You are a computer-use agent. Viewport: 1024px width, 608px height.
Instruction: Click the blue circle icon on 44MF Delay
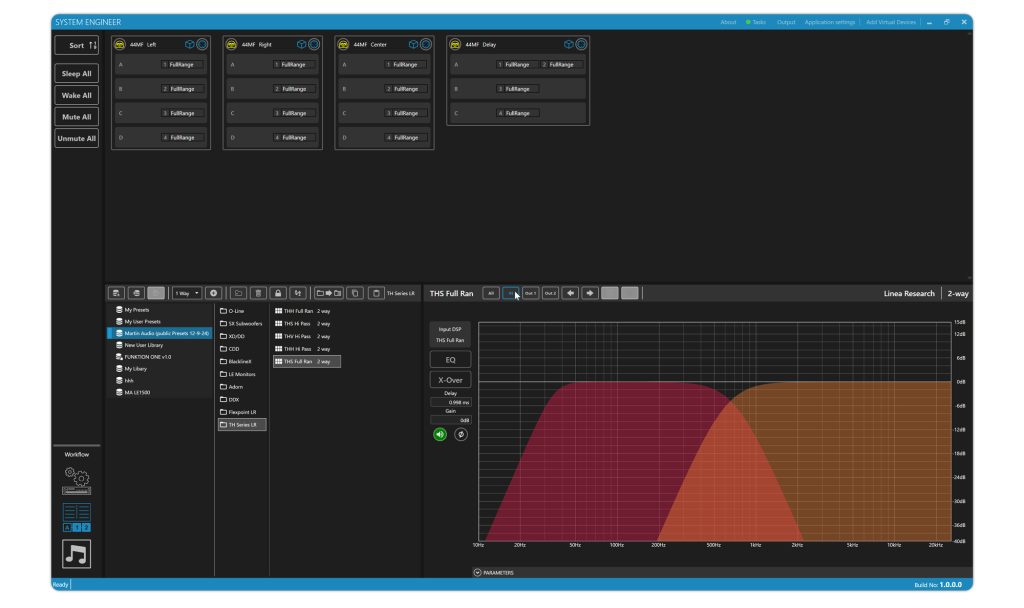coord(581,44)
